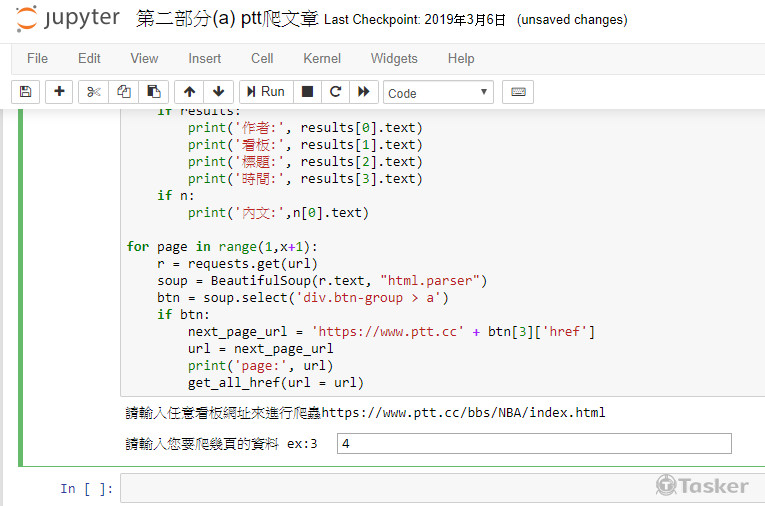Expand the Widgets menu
The width and height of the screenshot is (765, 506).
394,58
